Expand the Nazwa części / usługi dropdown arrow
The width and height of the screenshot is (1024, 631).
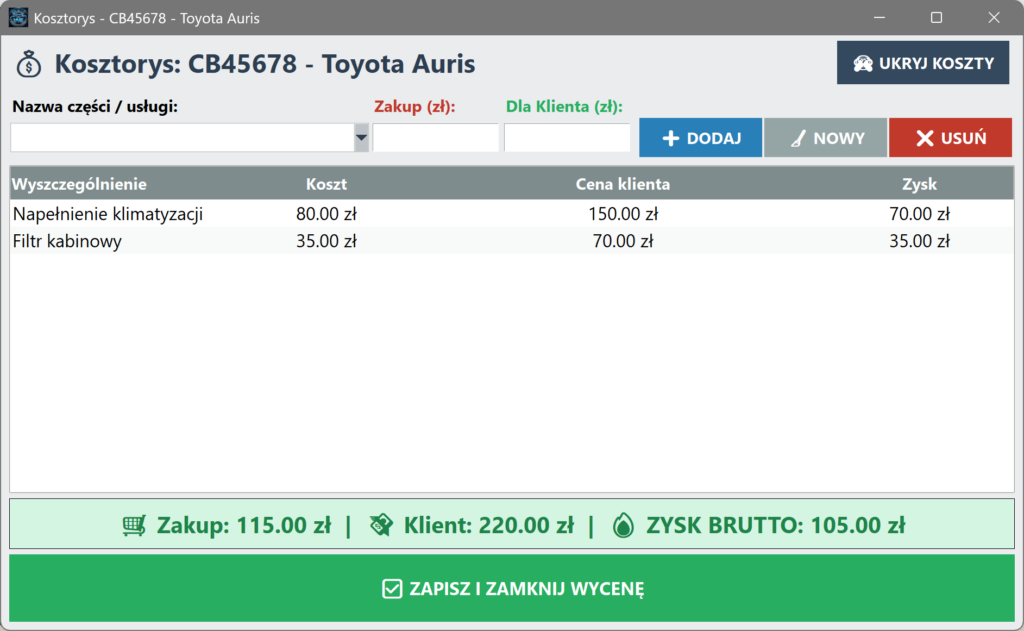pos(361,138)
